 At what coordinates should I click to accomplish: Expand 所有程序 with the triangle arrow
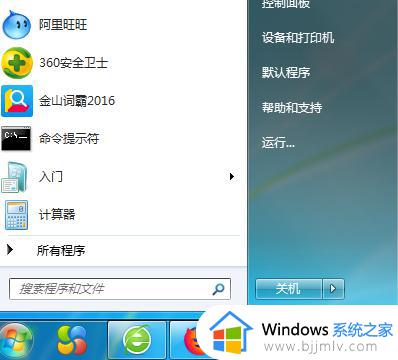pyautogui.click(x=10, y=249)
